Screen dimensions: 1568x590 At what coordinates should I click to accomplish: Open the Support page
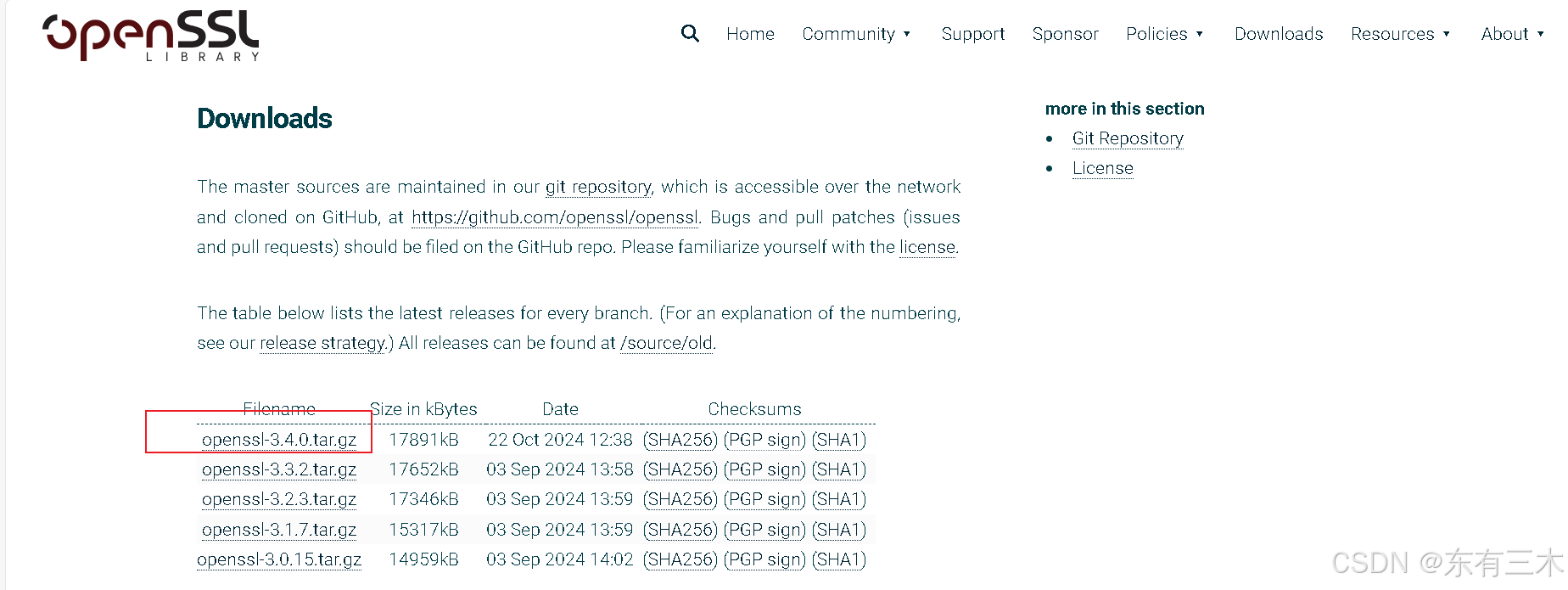click(x=972, y=34)
